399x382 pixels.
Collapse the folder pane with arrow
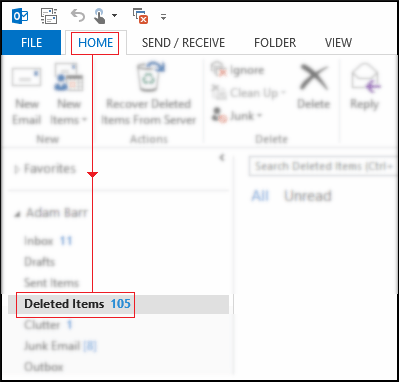click(x=222, y=157)
